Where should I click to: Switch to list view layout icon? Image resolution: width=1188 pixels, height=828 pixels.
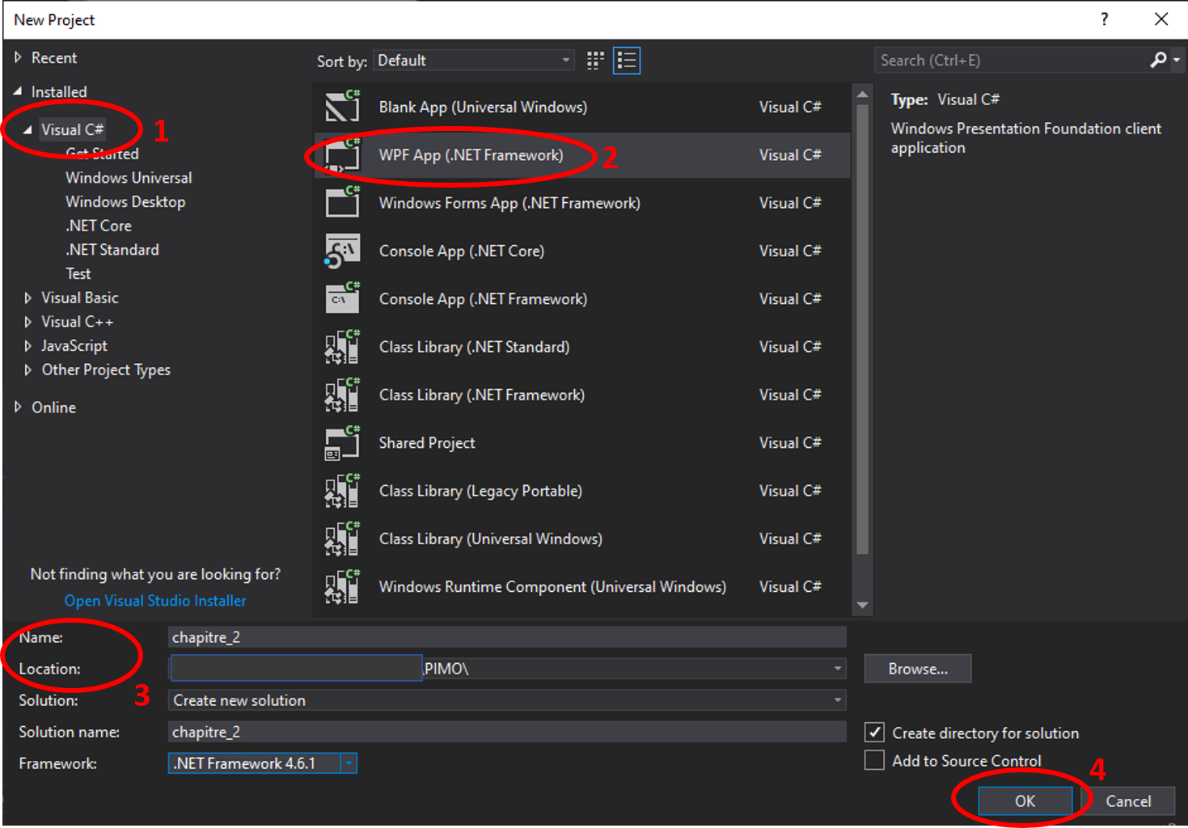pos(627,61)
